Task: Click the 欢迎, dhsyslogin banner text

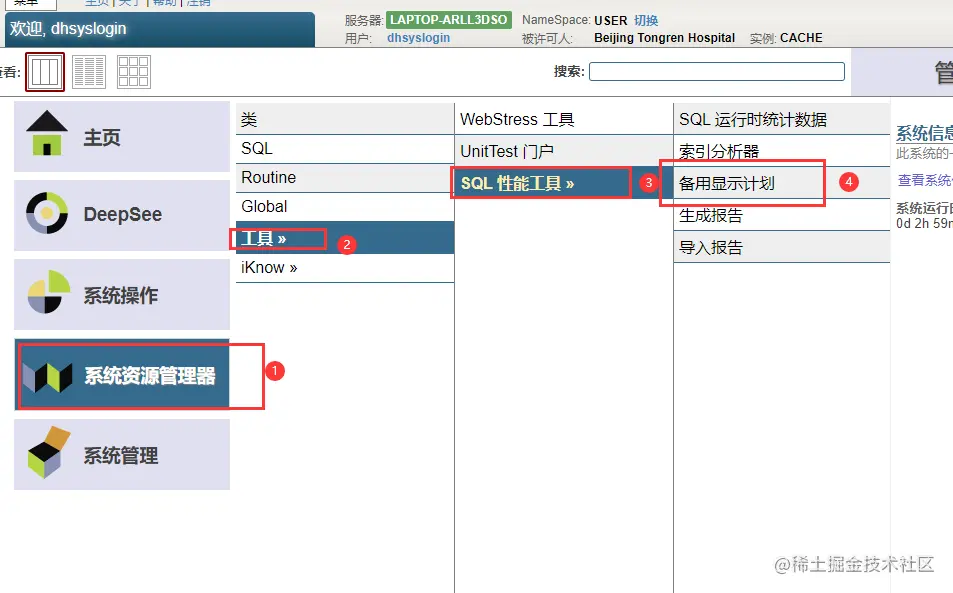Action: coord(67,29)
